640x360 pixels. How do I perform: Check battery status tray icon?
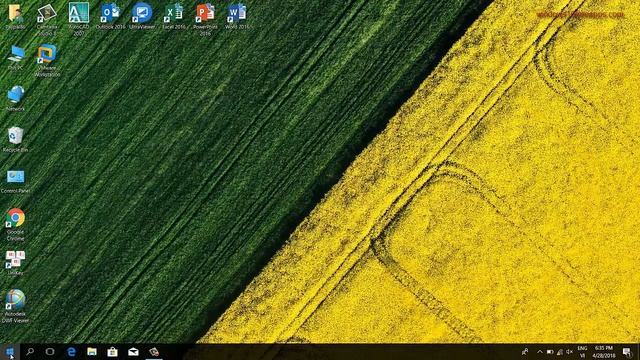click(x=550, y=352)
